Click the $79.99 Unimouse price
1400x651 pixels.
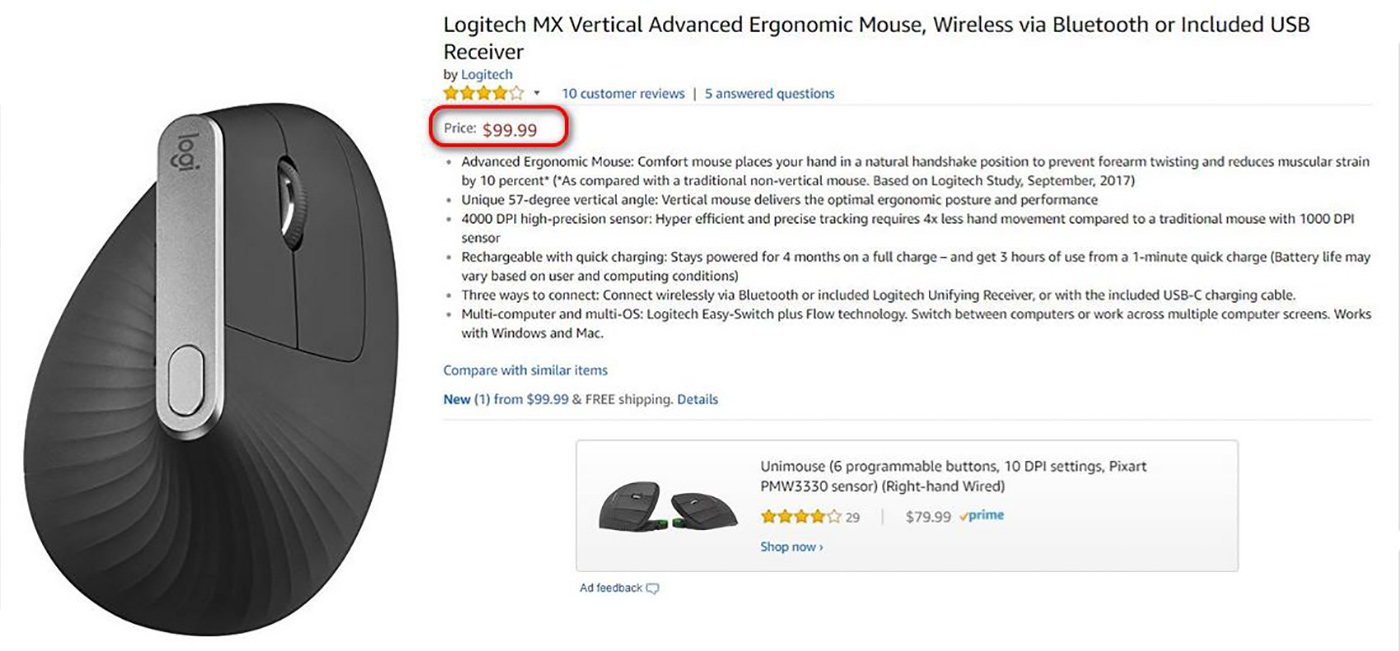(928, 517)
